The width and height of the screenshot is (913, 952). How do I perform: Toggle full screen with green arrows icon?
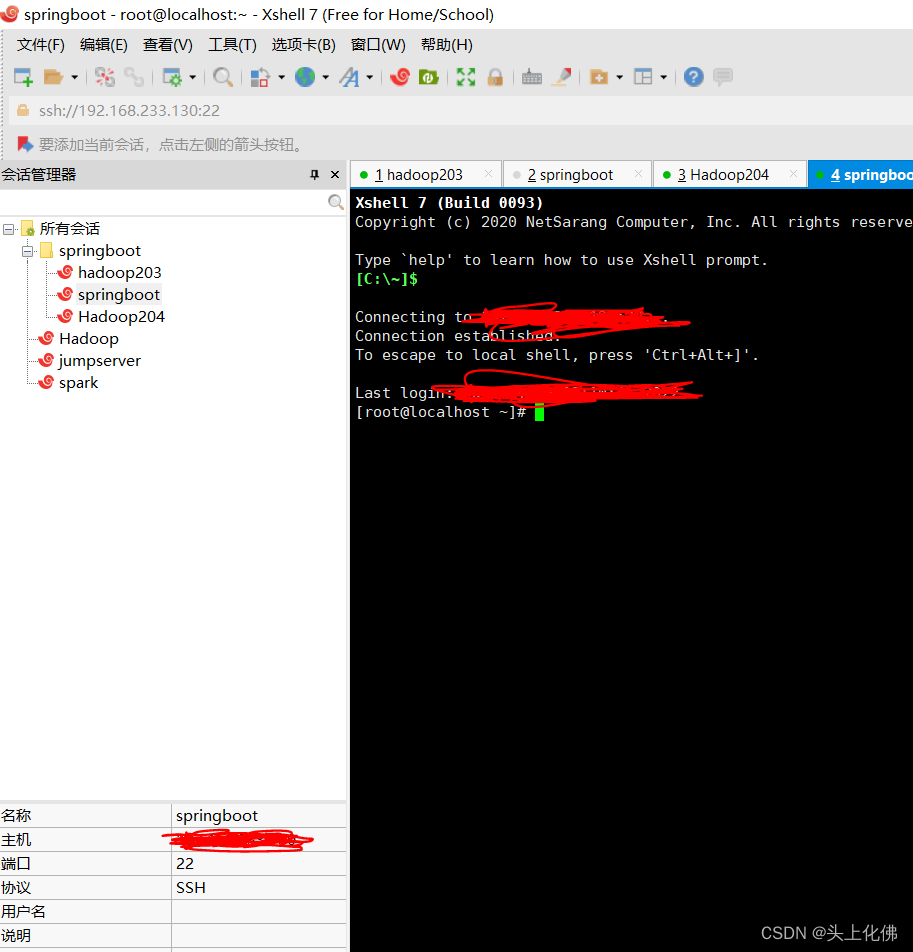pyautogui.click(x=466, y=77)
